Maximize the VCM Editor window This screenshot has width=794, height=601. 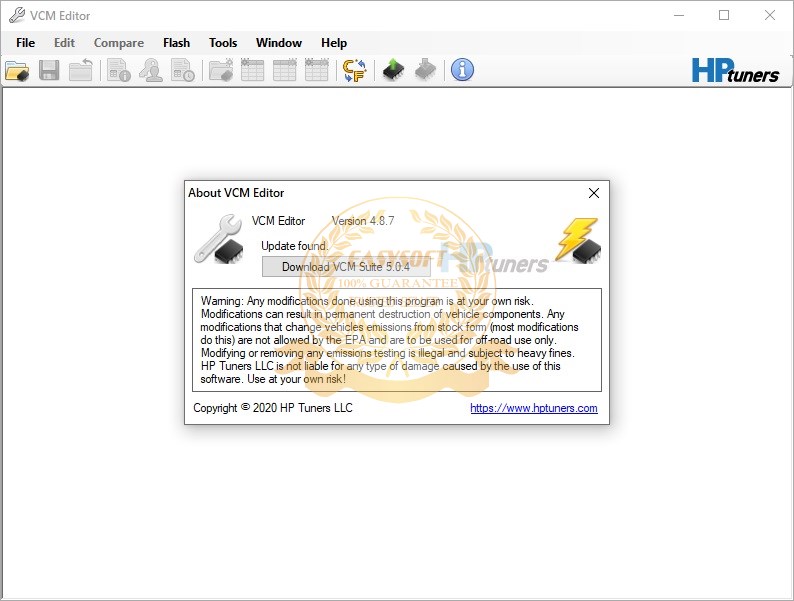pyautogui.click(x=724, y=15)
